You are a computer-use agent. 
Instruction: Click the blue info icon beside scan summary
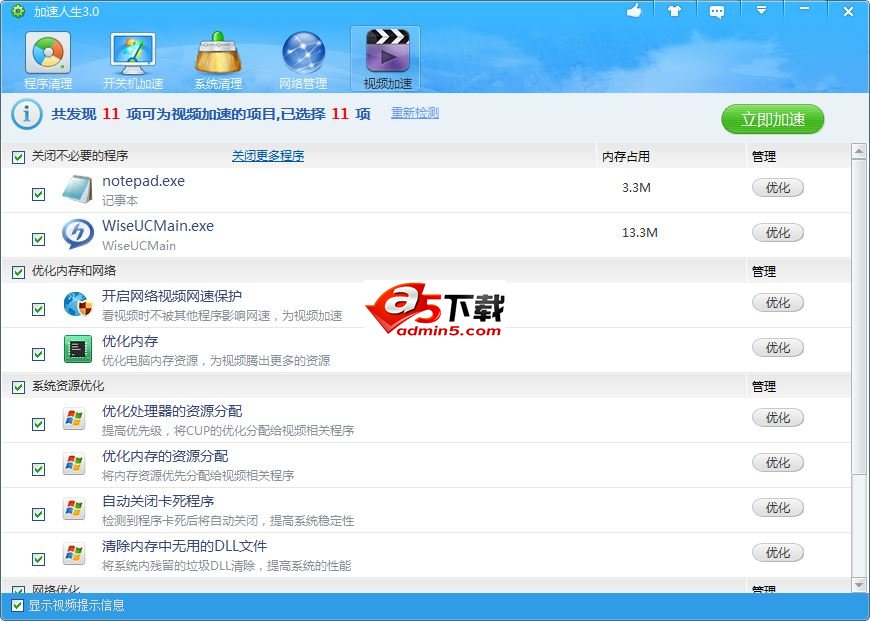pyautogui.click(x=26, y=114)
